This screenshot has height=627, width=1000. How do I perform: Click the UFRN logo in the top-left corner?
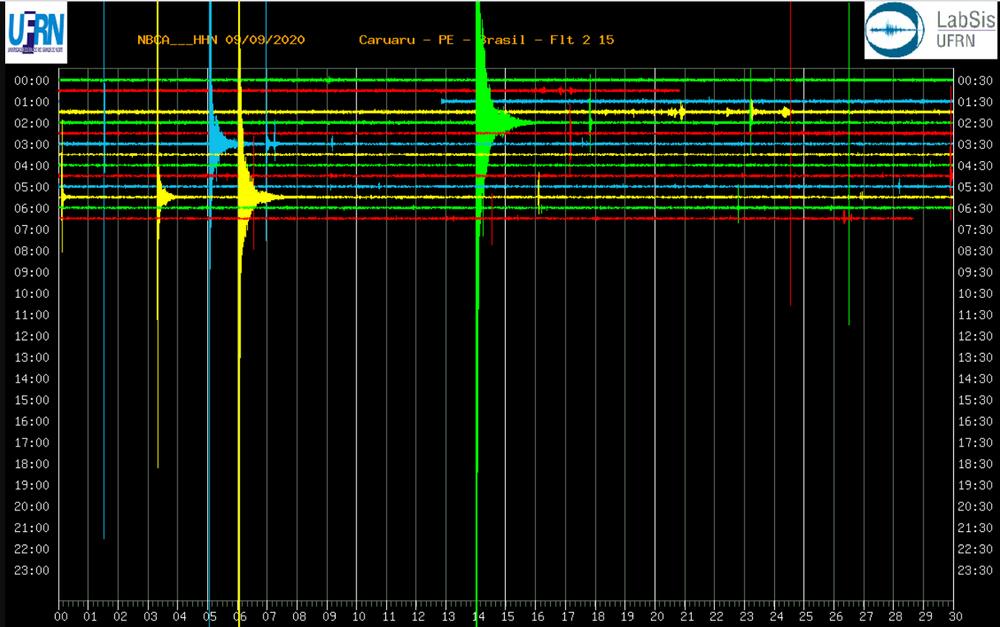point(36,31)
